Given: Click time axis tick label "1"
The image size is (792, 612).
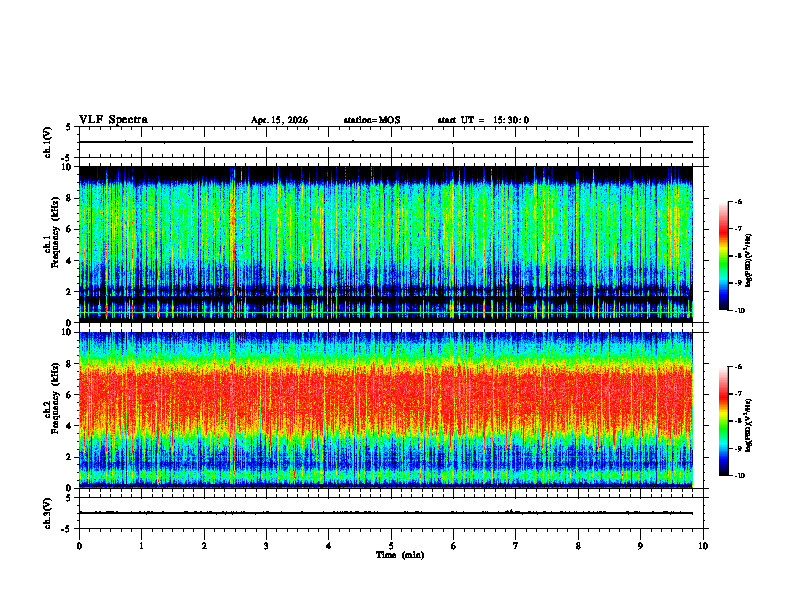Looking at the screenshot, I should point(141,546).
